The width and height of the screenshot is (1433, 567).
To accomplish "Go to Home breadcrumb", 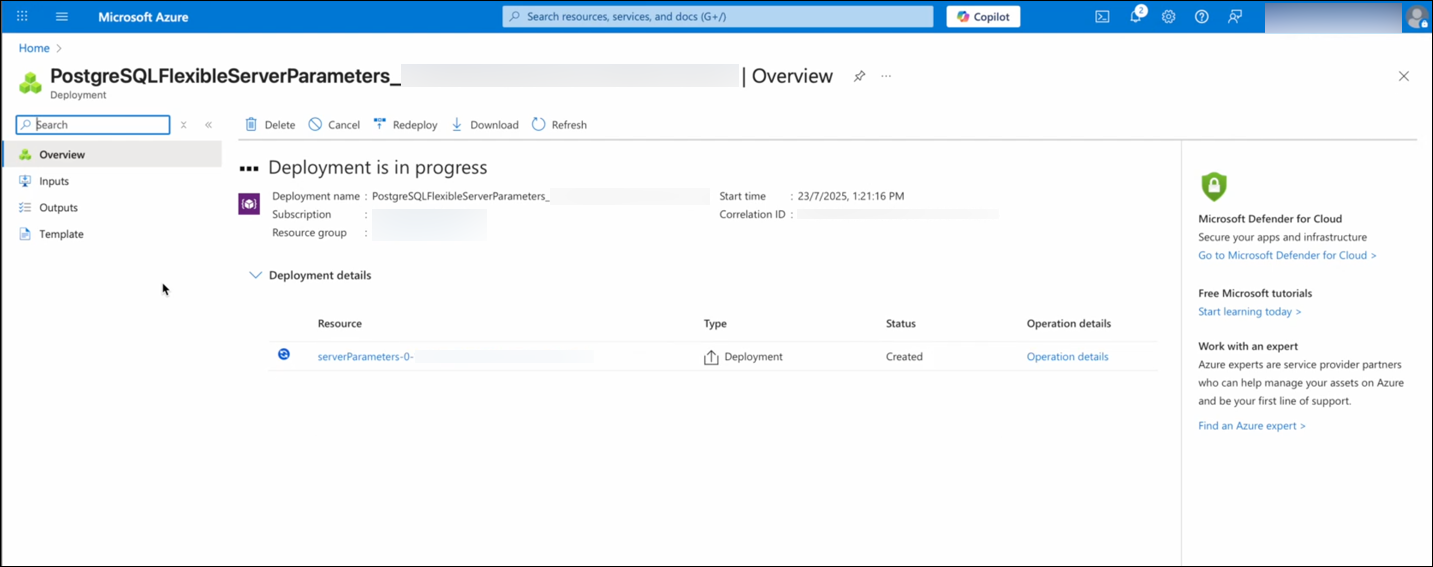I will [34, 48].
